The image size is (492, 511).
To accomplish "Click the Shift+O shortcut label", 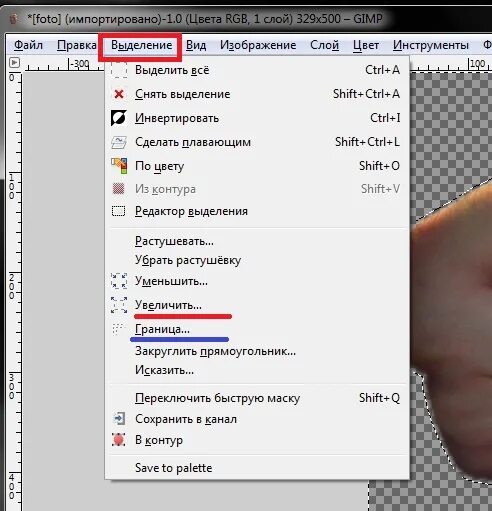I will tap(379, 166).
